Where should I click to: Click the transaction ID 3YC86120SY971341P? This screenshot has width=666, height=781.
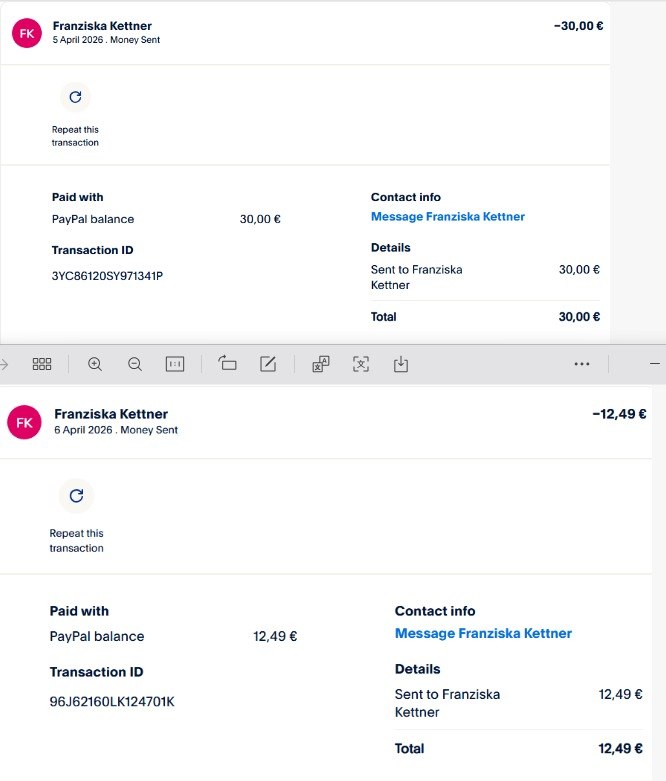pyautogui.click(x=107, y=276)
